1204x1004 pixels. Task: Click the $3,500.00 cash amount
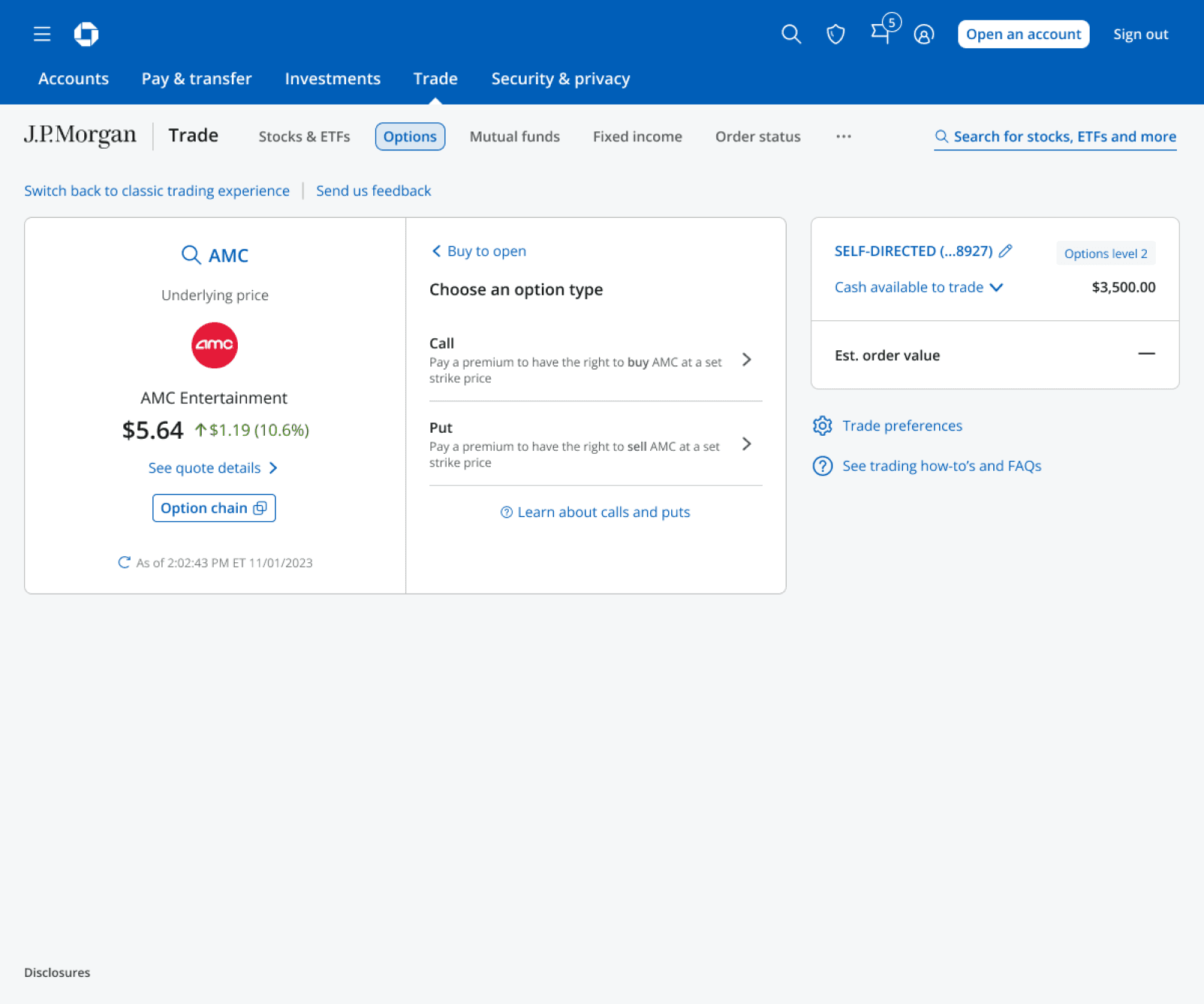1123,287
